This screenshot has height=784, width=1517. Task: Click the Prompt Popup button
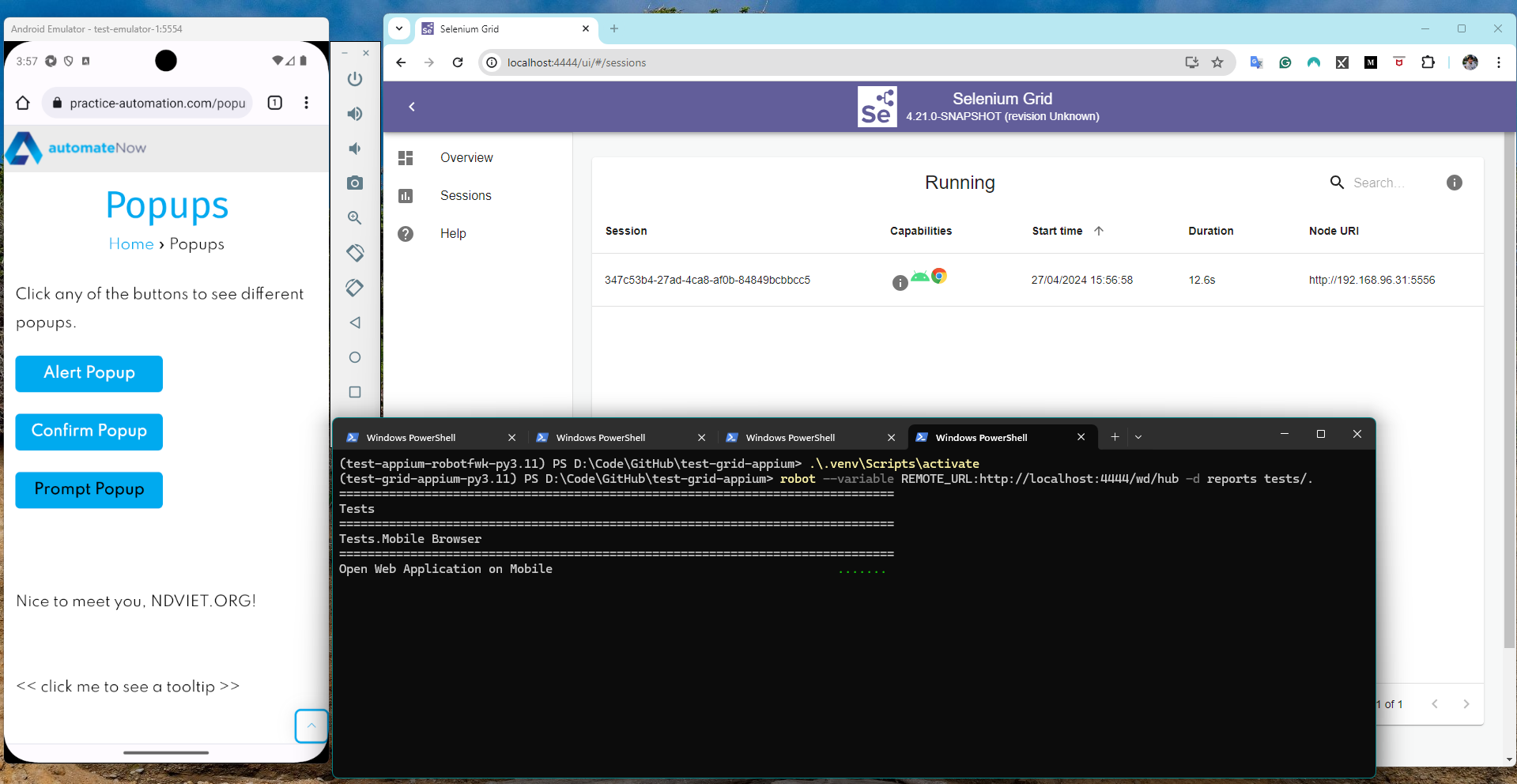[89, 490]
